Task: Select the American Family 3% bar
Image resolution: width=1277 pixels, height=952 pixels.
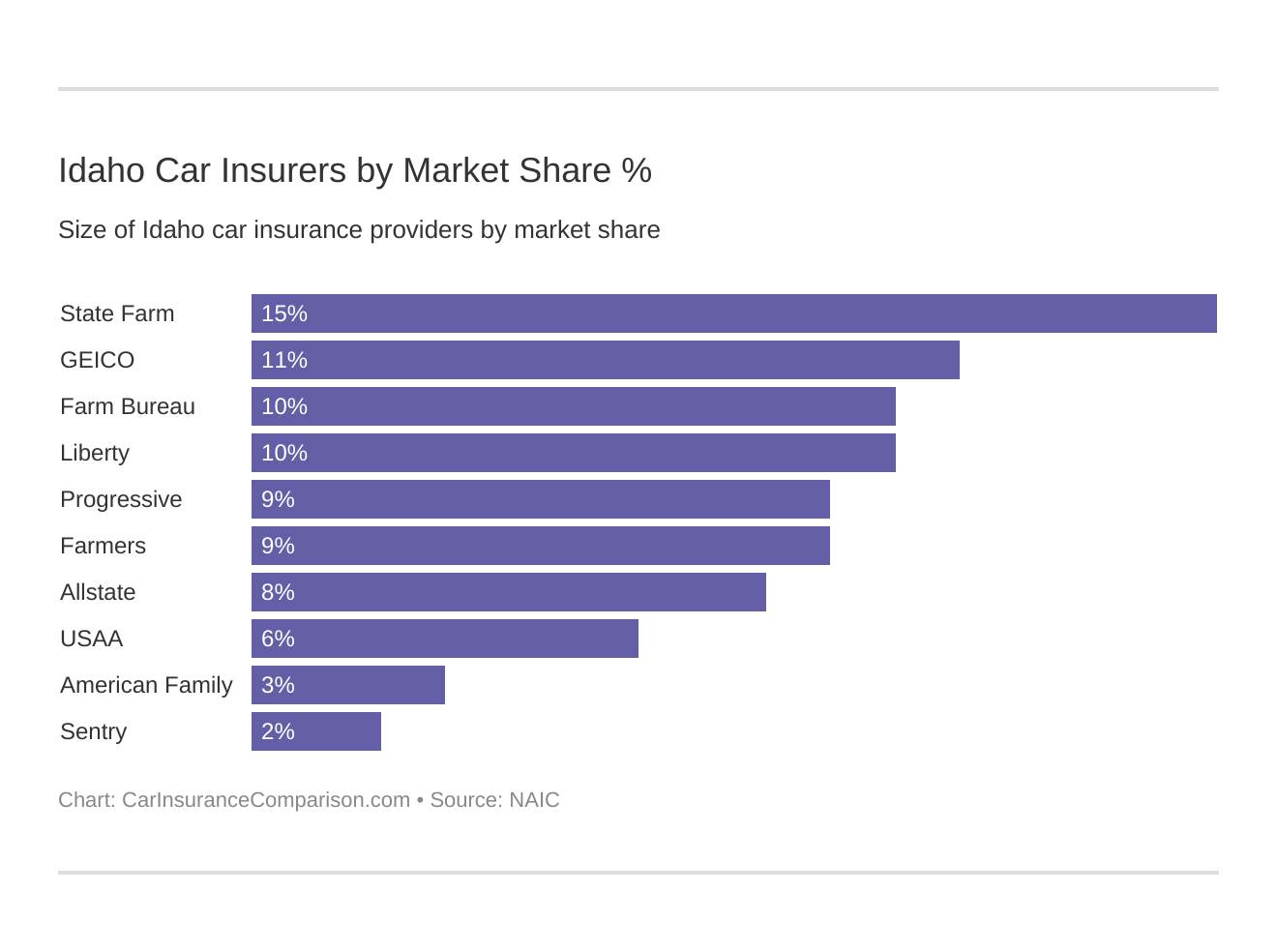Action: click(347, 685)
